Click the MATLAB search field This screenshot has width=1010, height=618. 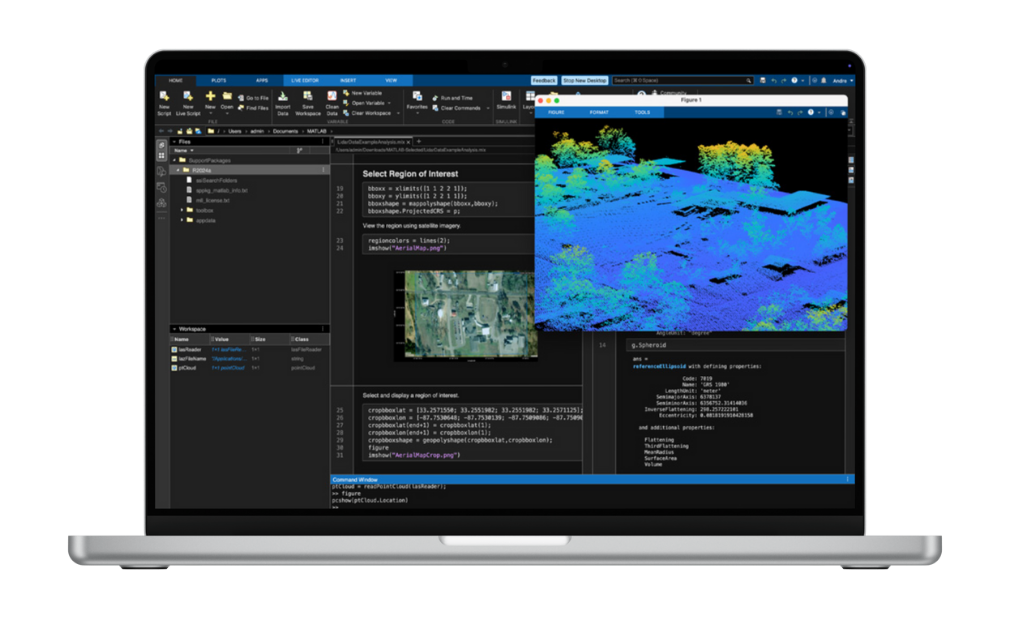click(682, 81)
